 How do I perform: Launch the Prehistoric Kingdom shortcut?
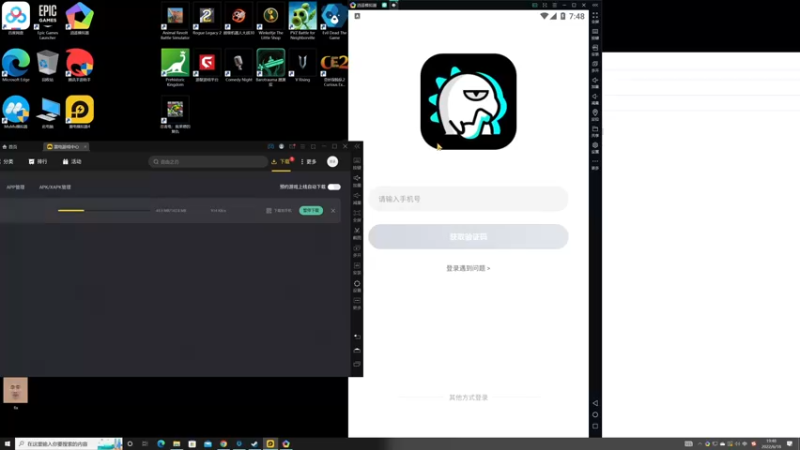175,67
